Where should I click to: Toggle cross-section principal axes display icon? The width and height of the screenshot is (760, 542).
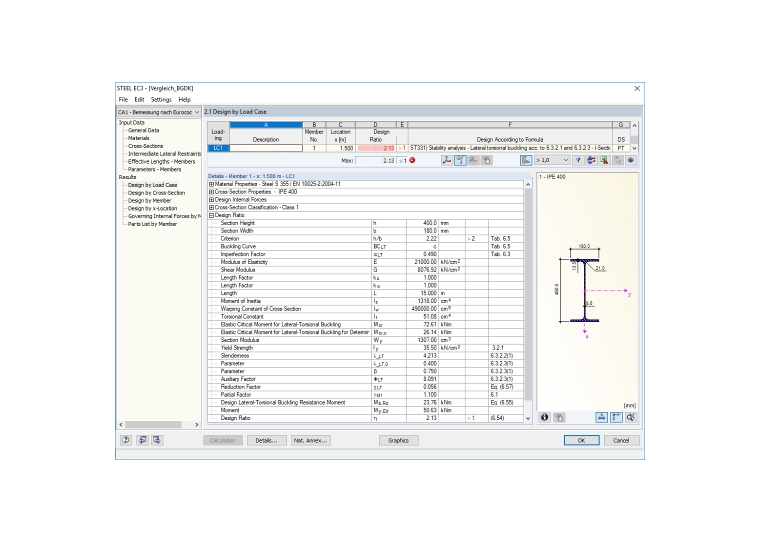tap(616, 417)
